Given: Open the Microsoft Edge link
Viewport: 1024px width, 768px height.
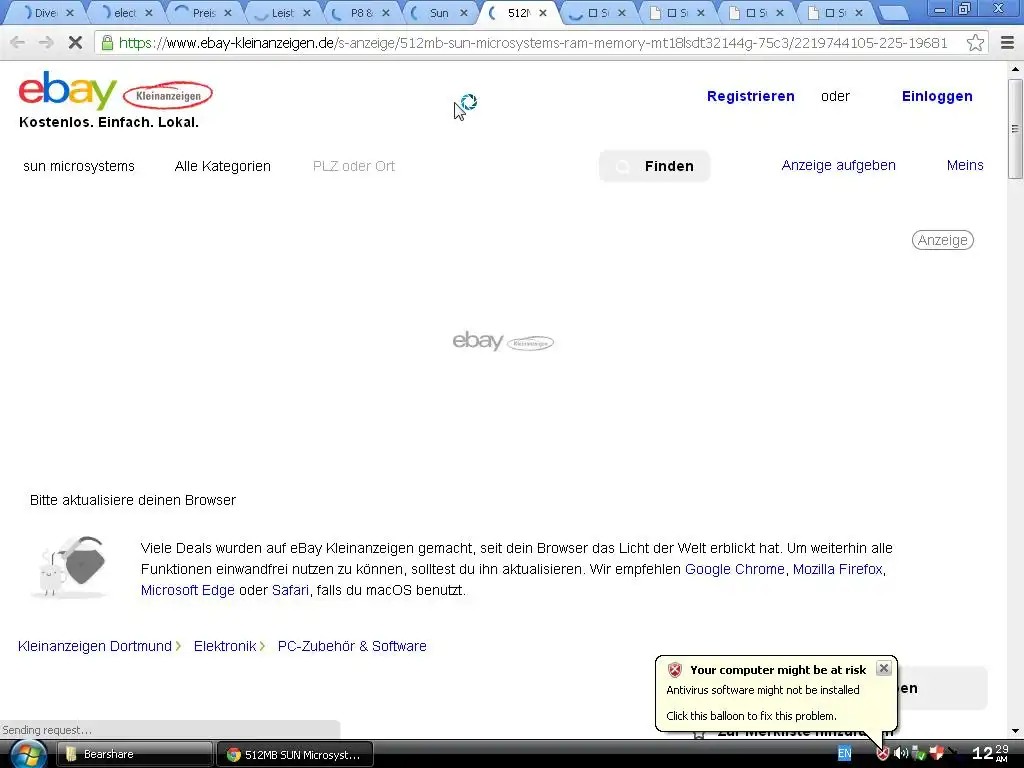Looking at the screenshot, I should click(x=187, y=590).
